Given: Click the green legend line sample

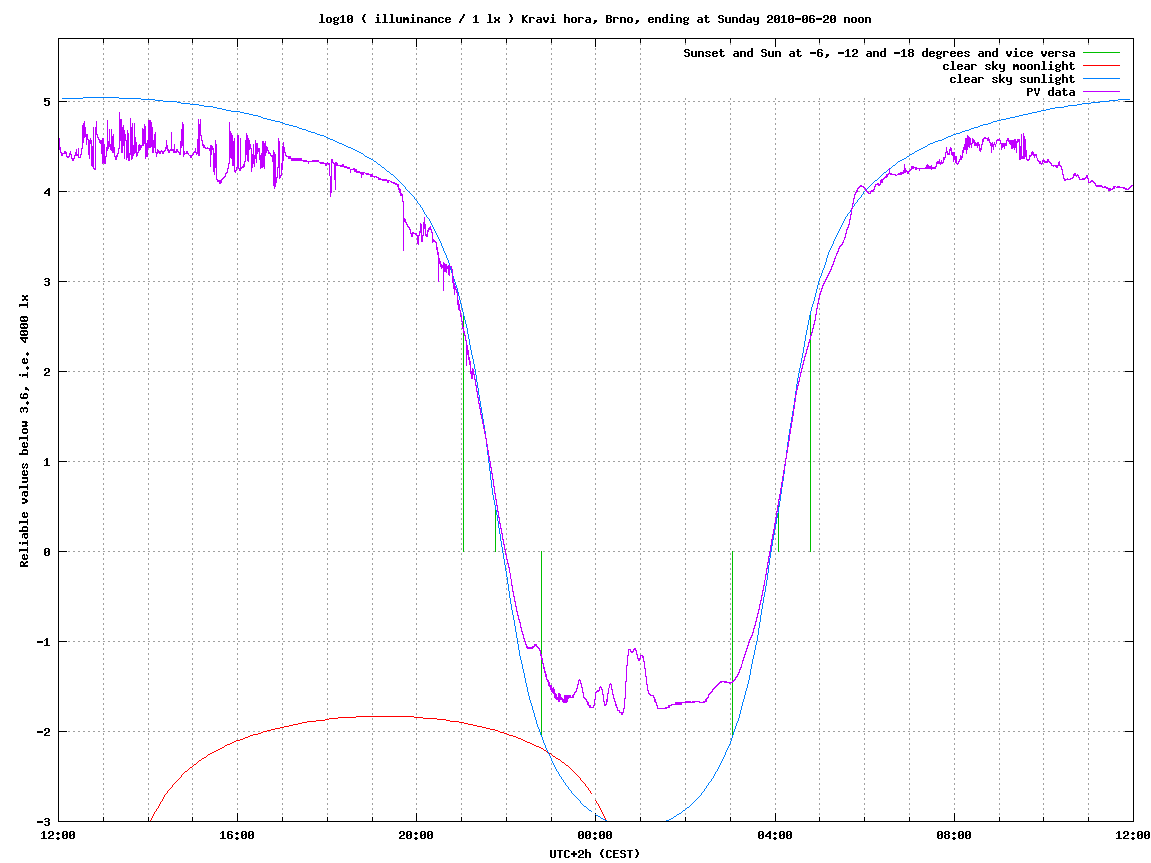Looking at the screenshot, I should tap(1101, 53).
